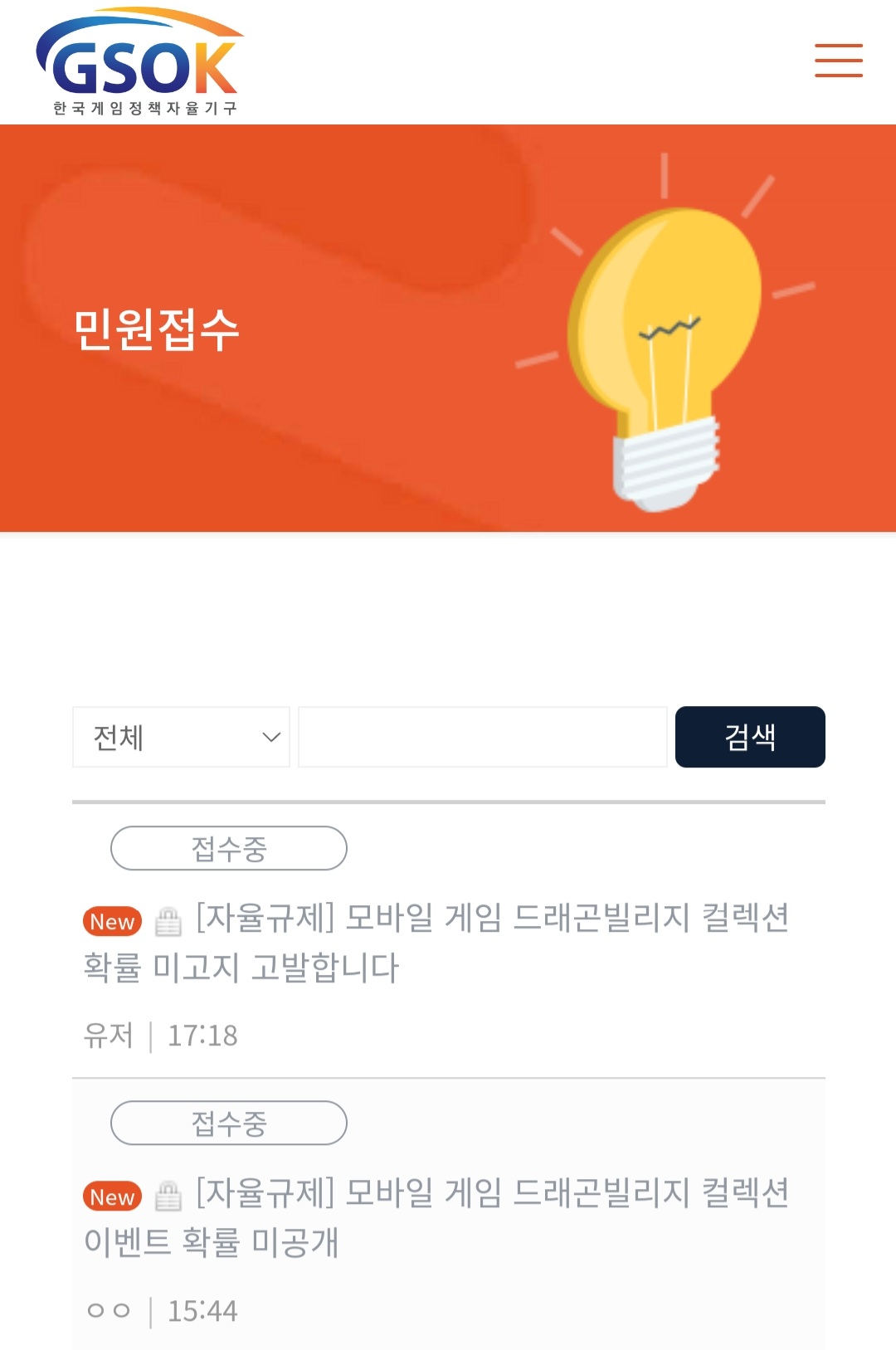
Task: Click the chevron arrow on the search filter
Action: click(x=271, y=737)
